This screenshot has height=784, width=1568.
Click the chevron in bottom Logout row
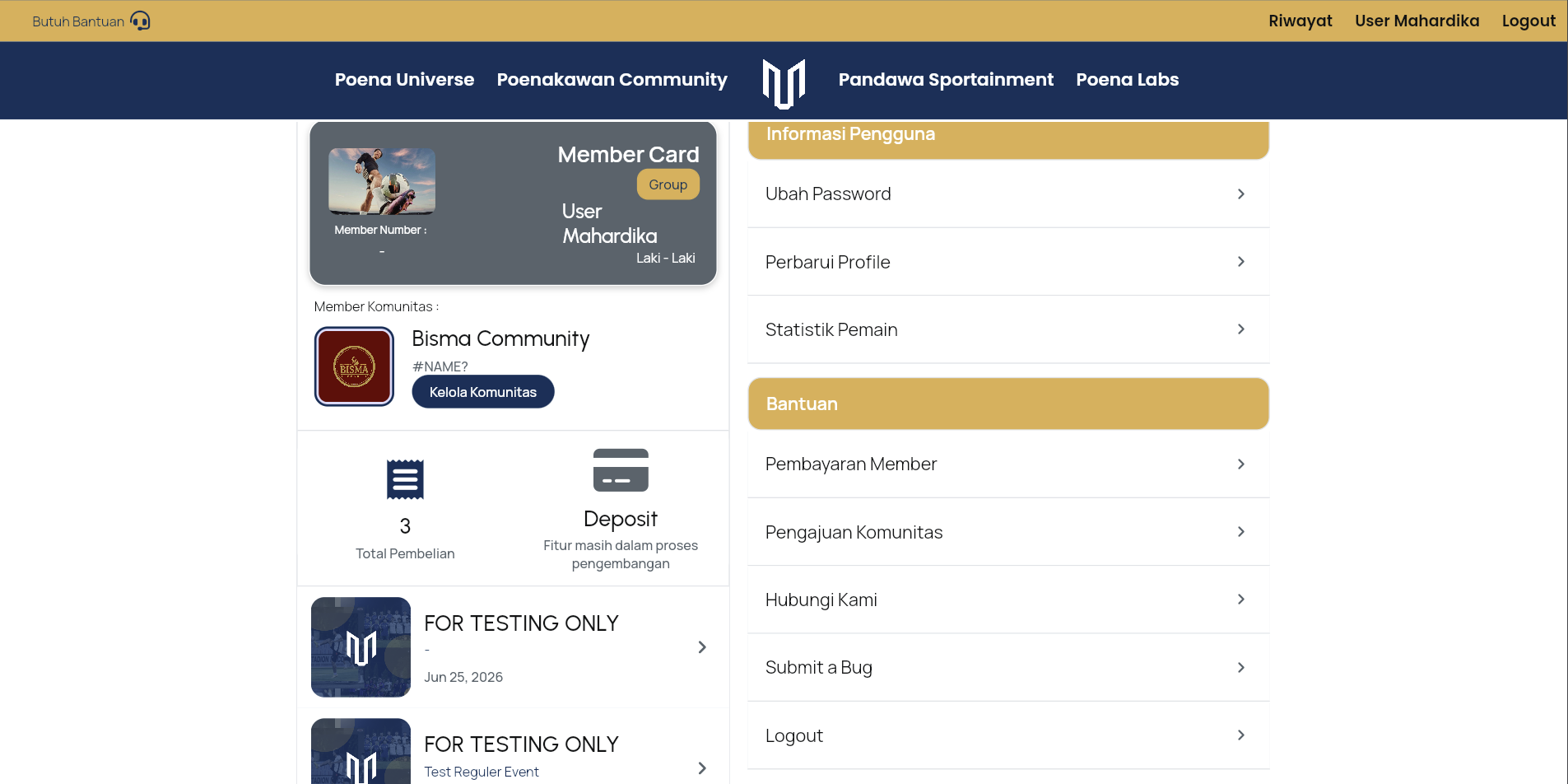click(1241, 735)
